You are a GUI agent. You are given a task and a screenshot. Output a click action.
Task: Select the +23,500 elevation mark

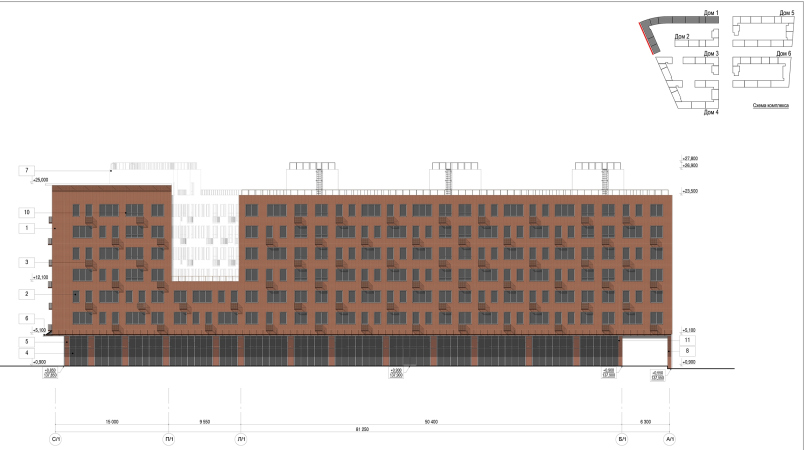pyautogui.click(x=690, y=191)
